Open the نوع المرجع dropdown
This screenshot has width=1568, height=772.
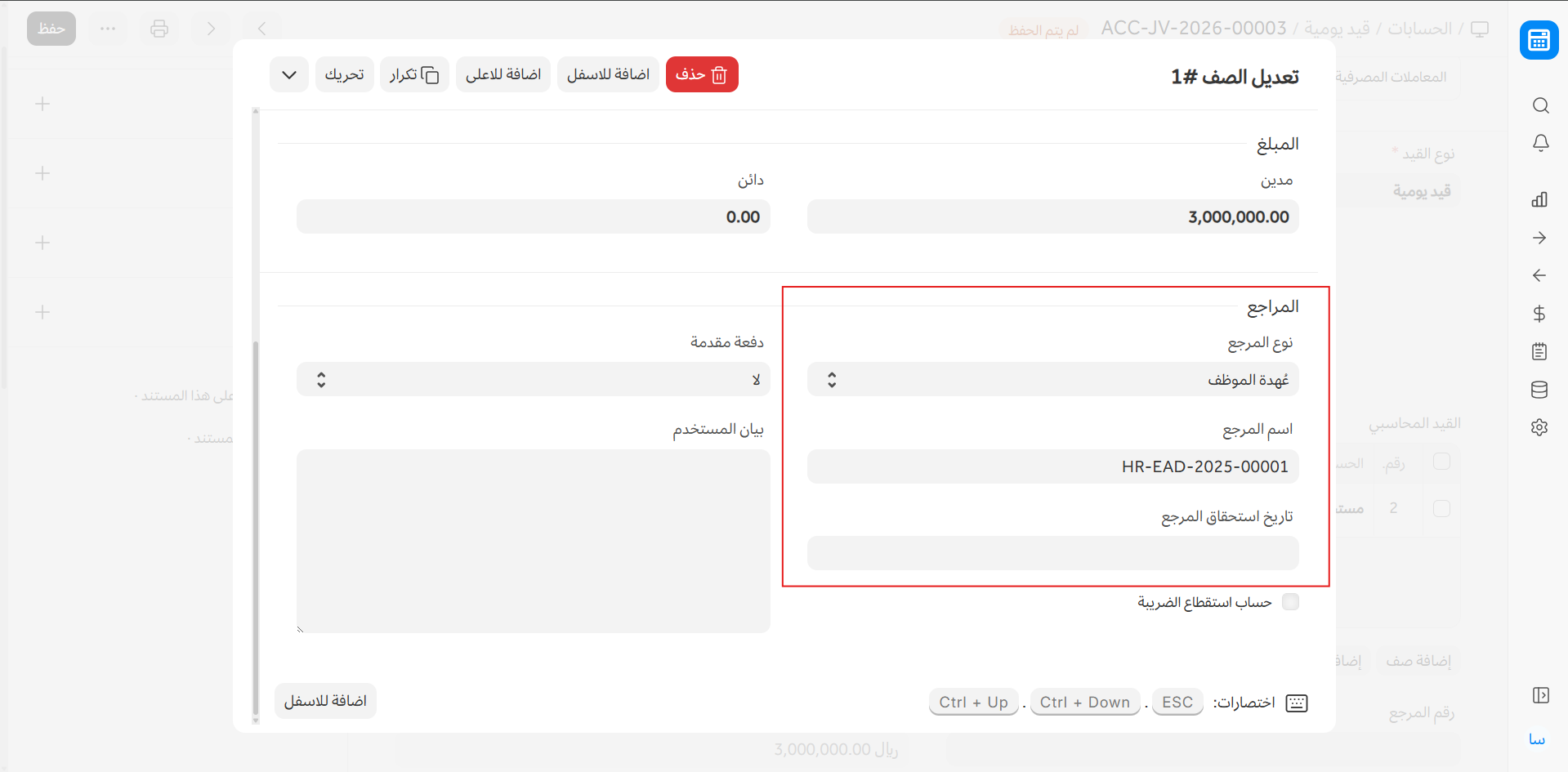pos(1052,380)
